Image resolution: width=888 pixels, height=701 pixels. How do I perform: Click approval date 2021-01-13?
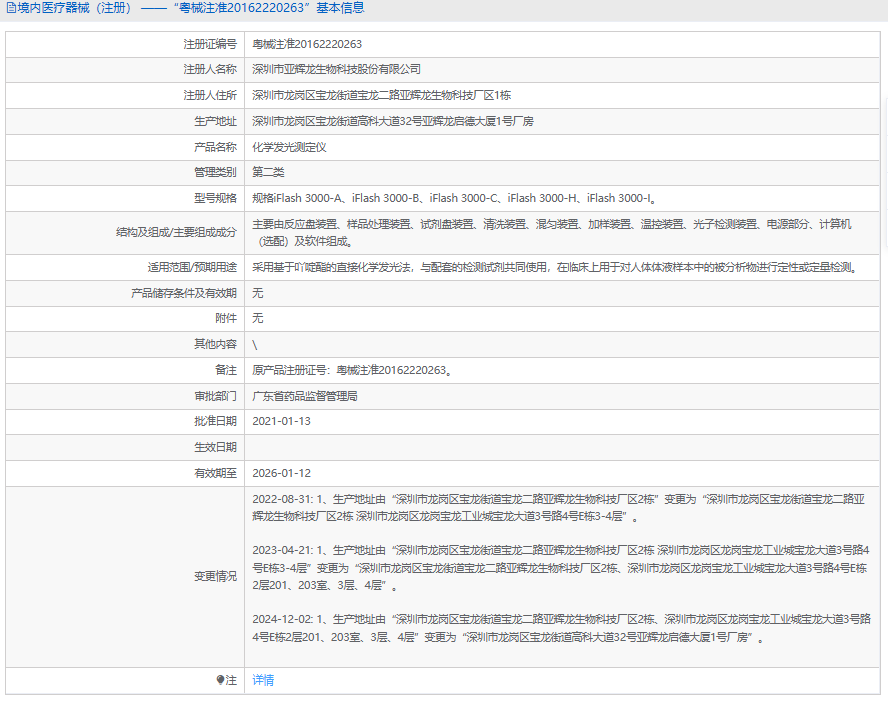[281, 421]
